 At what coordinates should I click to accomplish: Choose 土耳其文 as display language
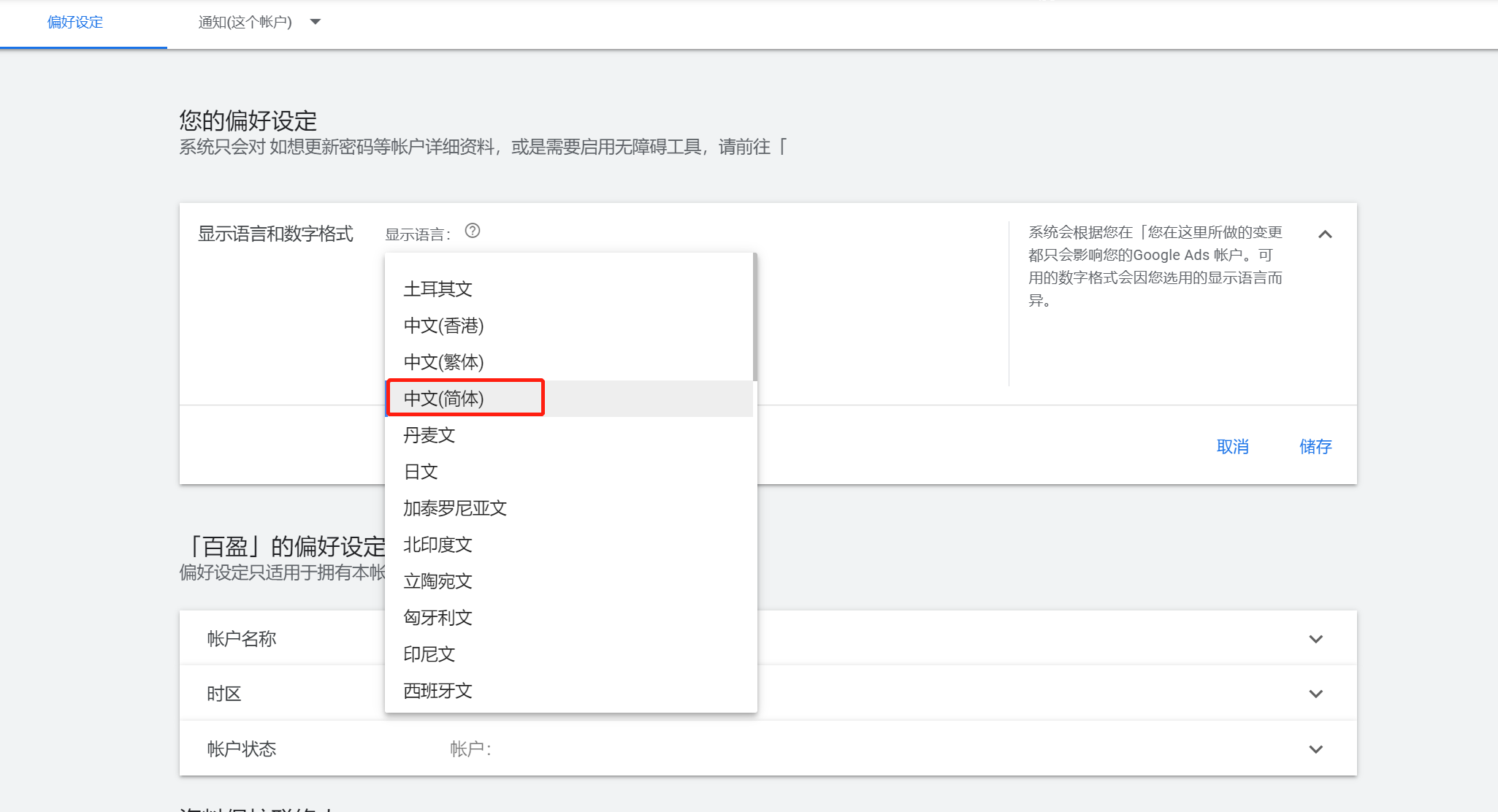pos(437,288)
